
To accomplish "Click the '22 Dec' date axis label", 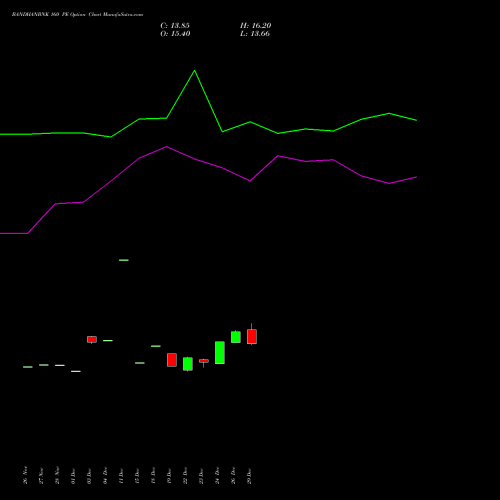I will coord(186,476).
